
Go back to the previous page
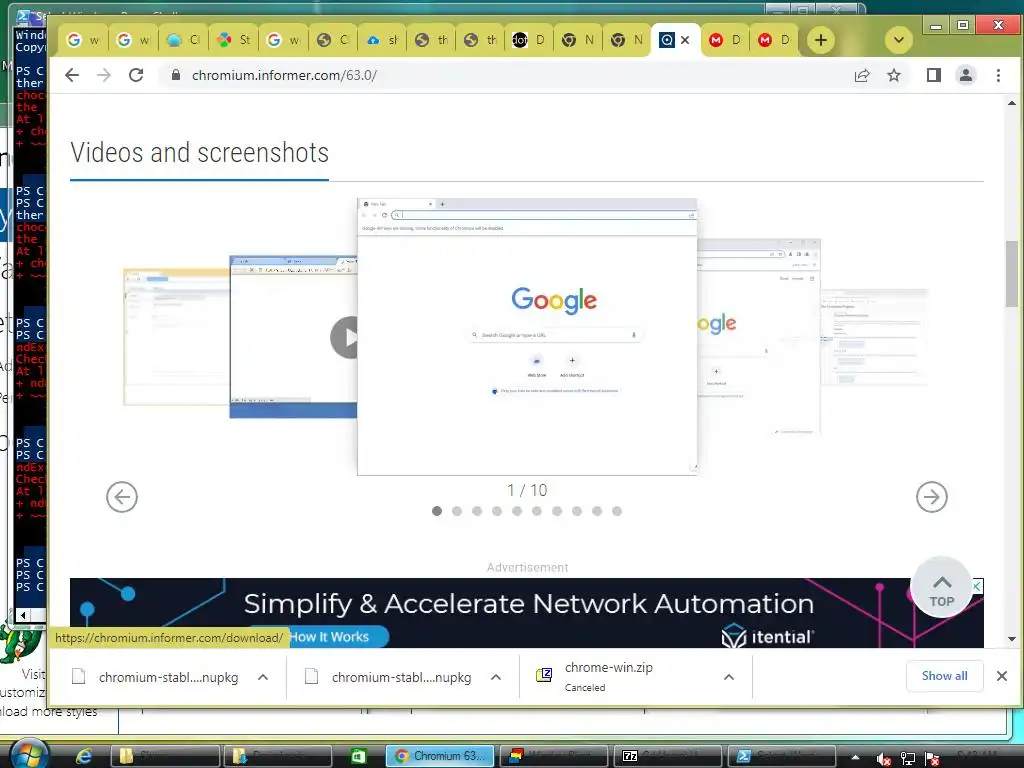[72, 75]
